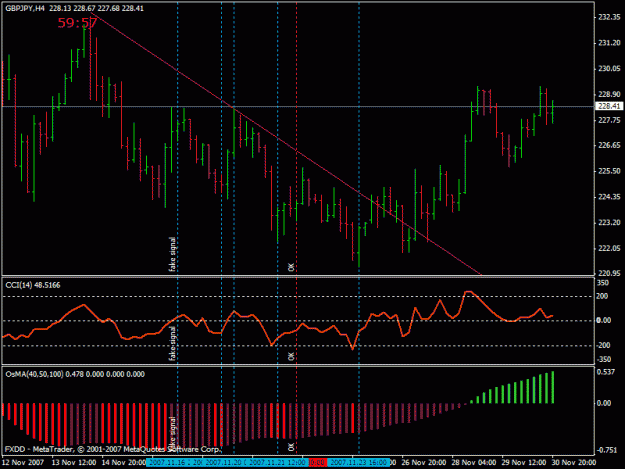
Task: Select the red vertical line time marker
Action: tap(317, 463)
